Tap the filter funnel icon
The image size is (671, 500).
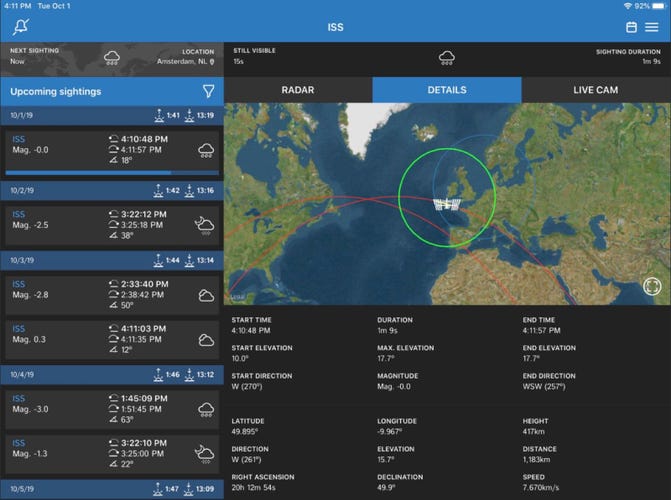pyautogui.click(x=208, y=91)
